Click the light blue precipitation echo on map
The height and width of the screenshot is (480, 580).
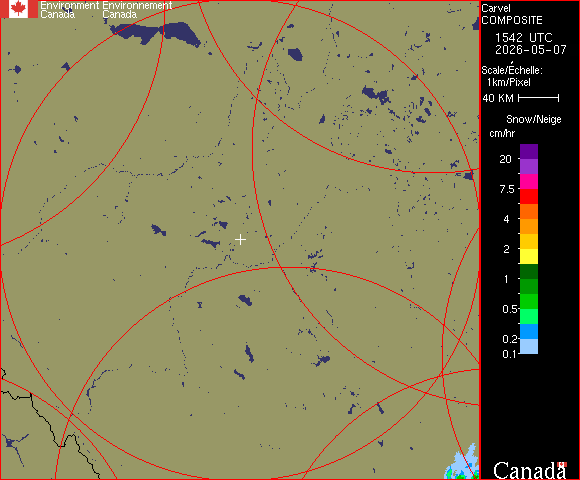[462, 463]
